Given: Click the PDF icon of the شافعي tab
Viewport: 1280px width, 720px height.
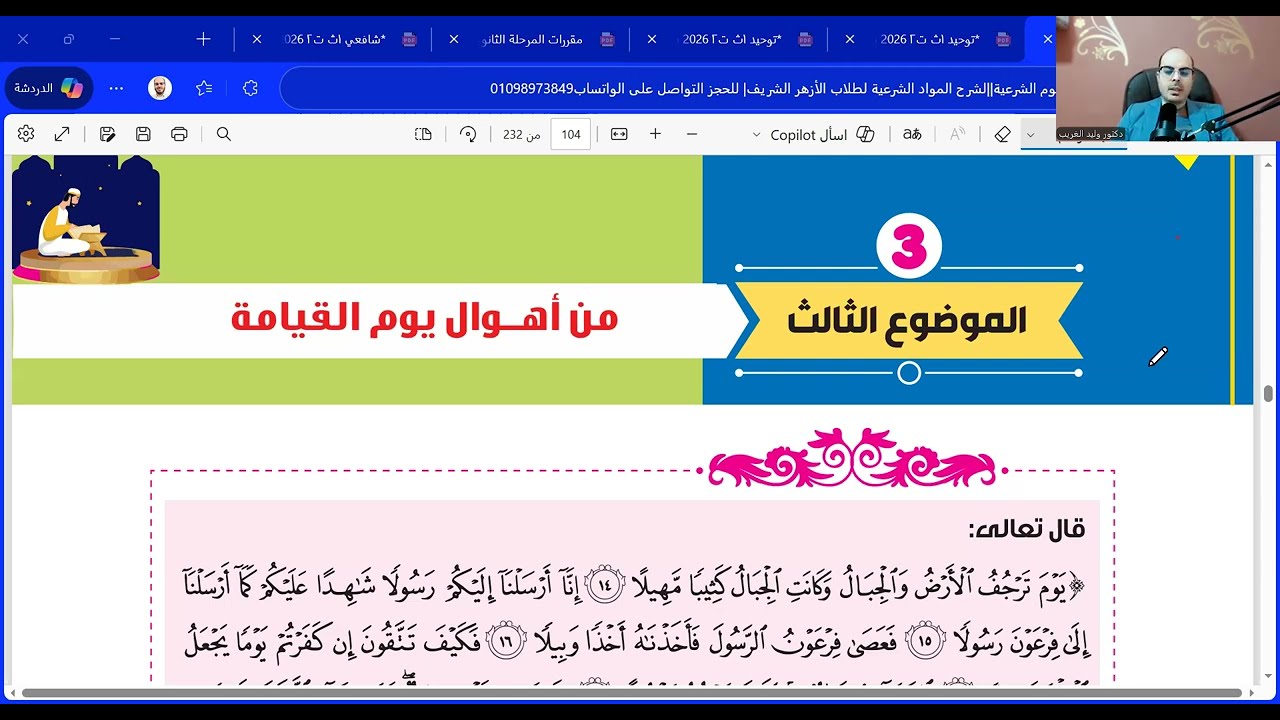Looking at the screenshot, I should tap(409, 39).
